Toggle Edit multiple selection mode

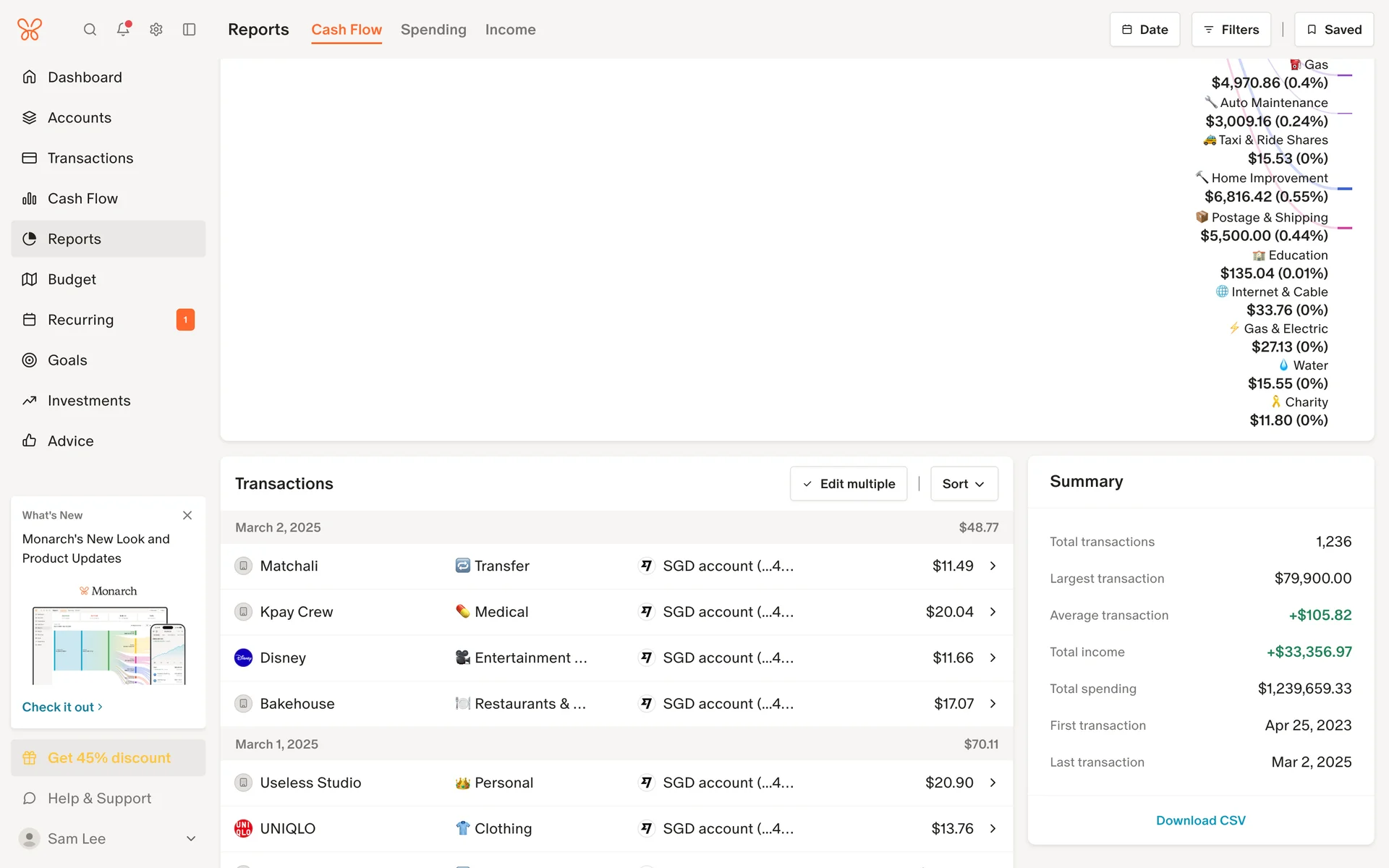click(849, 484)
